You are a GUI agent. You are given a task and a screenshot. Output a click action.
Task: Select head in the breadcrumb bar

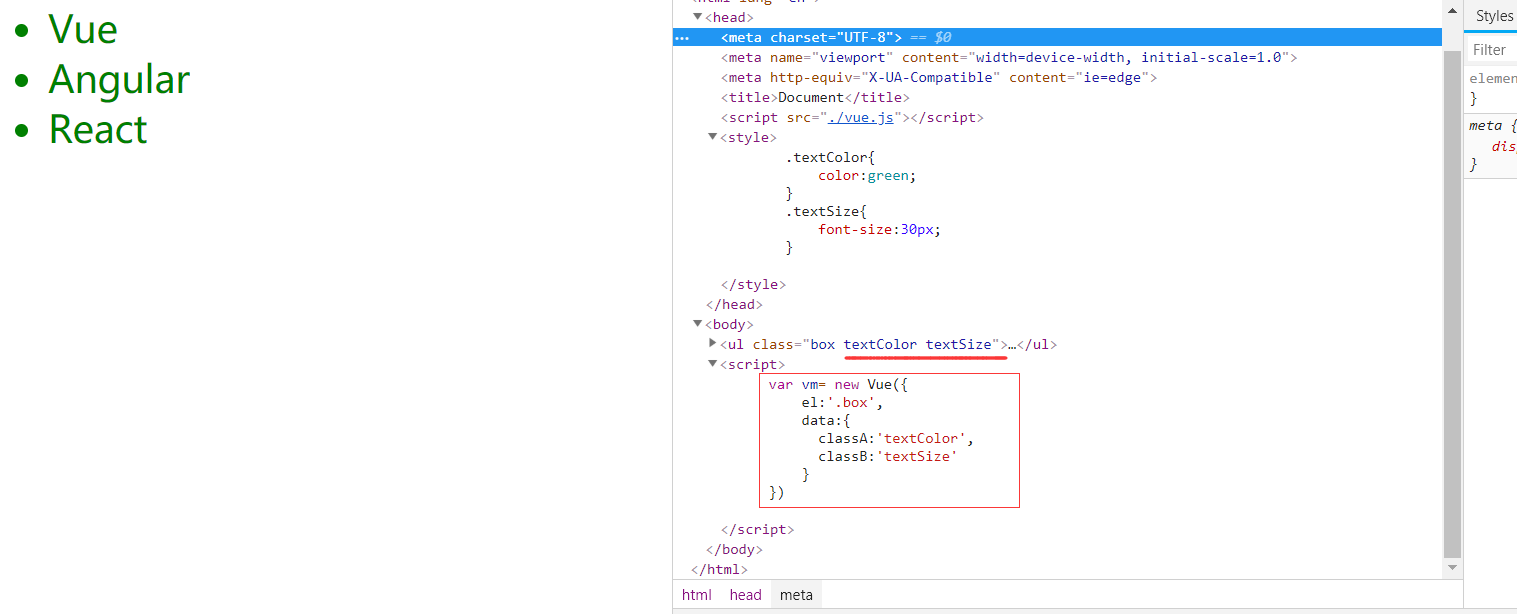(745, 595)
